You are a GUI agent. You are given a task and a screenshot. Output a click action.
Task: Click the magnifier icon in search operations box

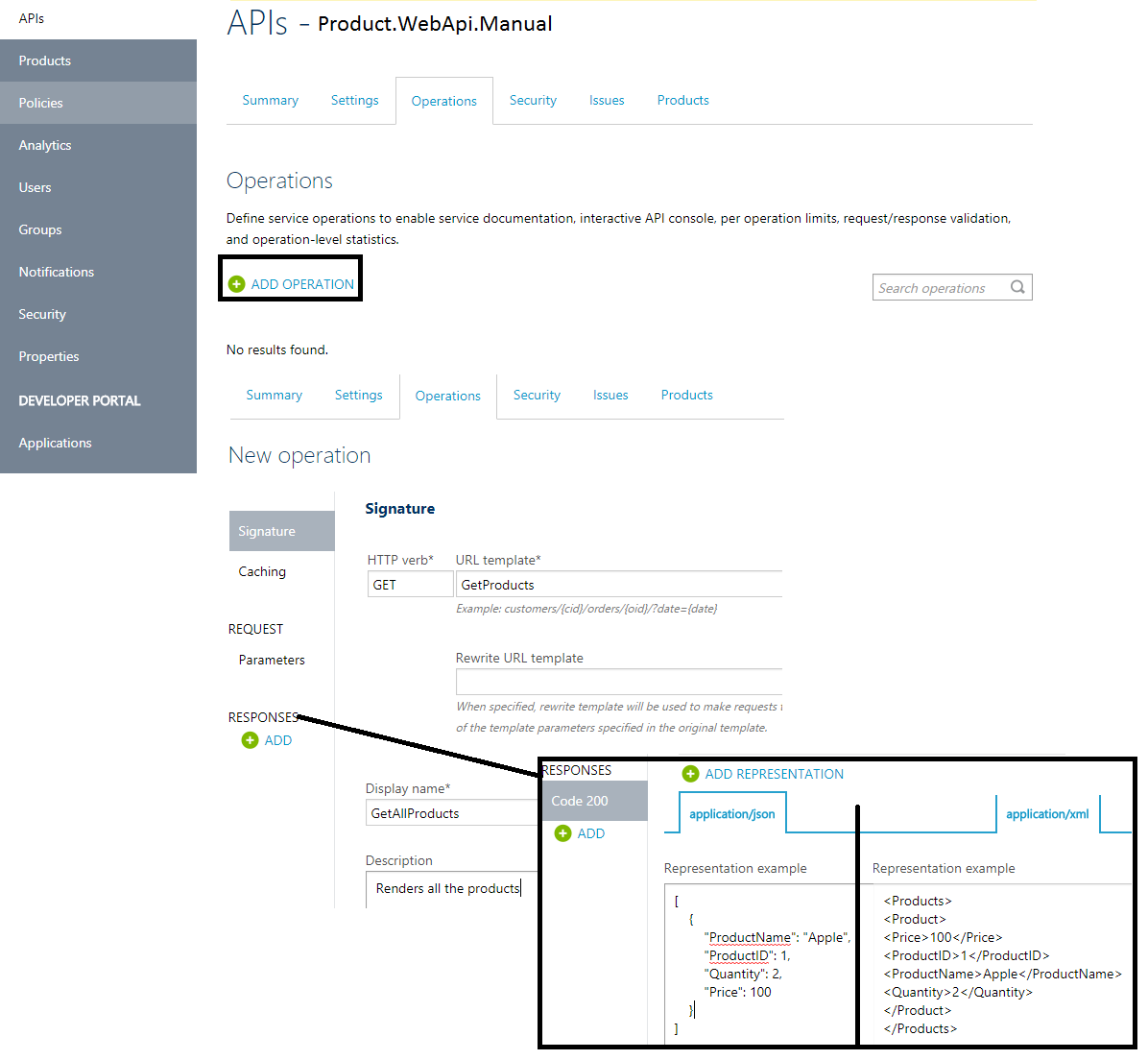point(1017,287)
